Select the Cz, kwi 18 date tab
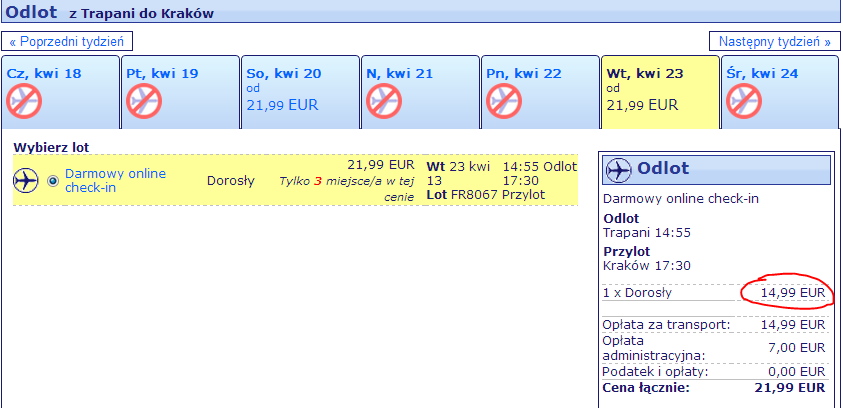This screenshot has width=843, height=408. (x=60, y=92)
